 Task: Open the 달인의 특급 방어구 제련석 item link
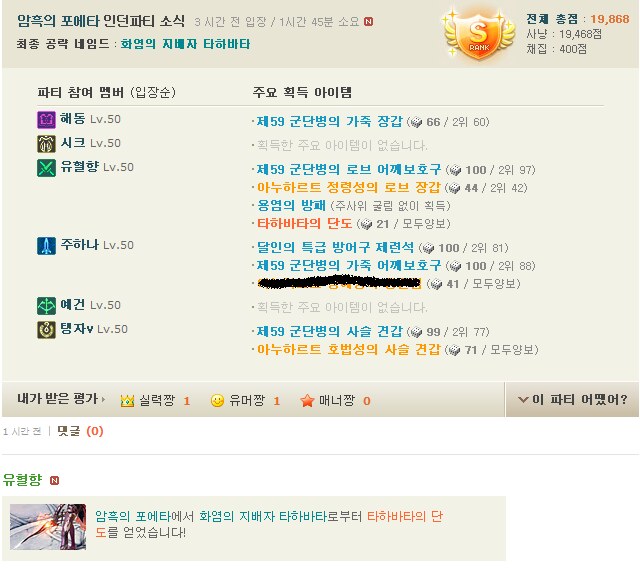pos(335,247)
